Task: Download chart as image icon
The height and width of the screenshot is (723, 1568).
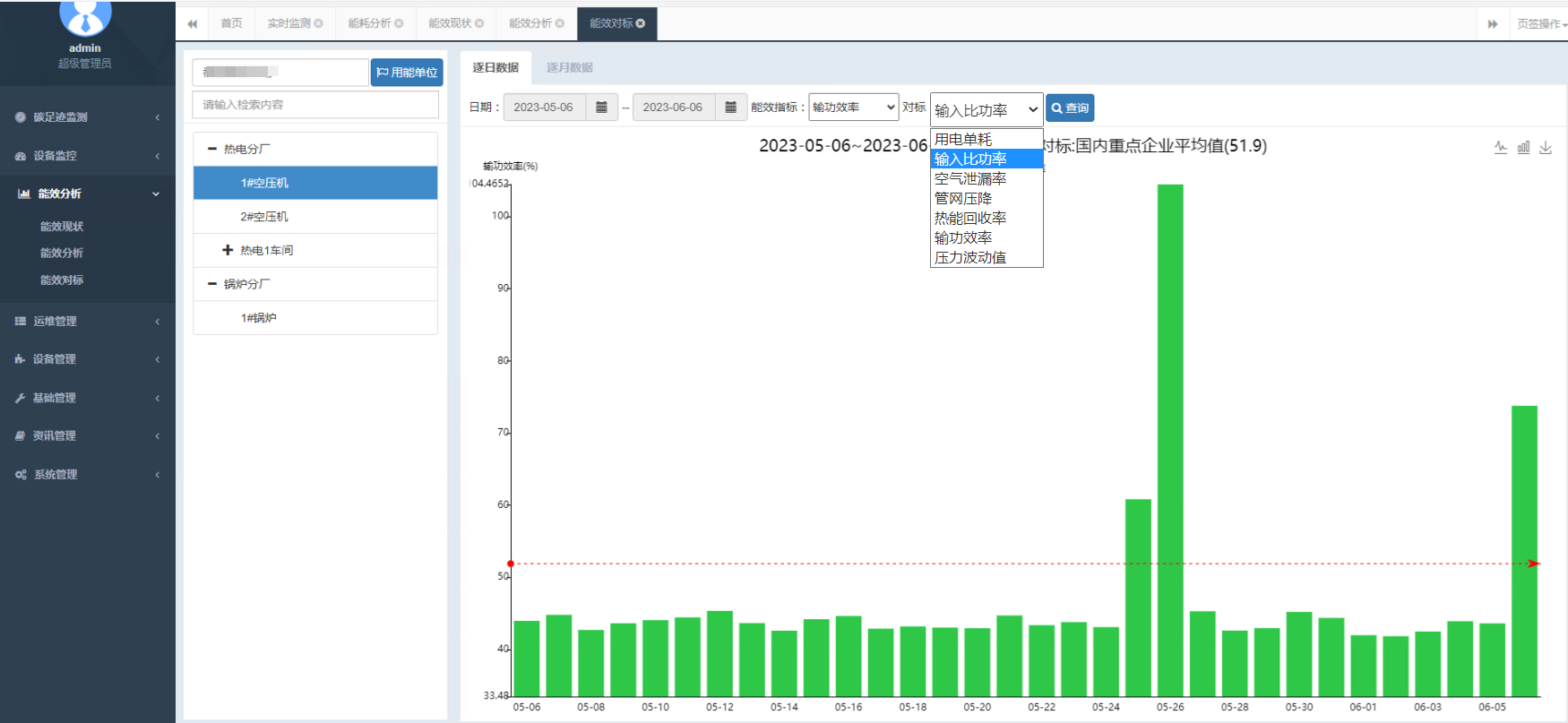Action: (x=1546, y=148)
